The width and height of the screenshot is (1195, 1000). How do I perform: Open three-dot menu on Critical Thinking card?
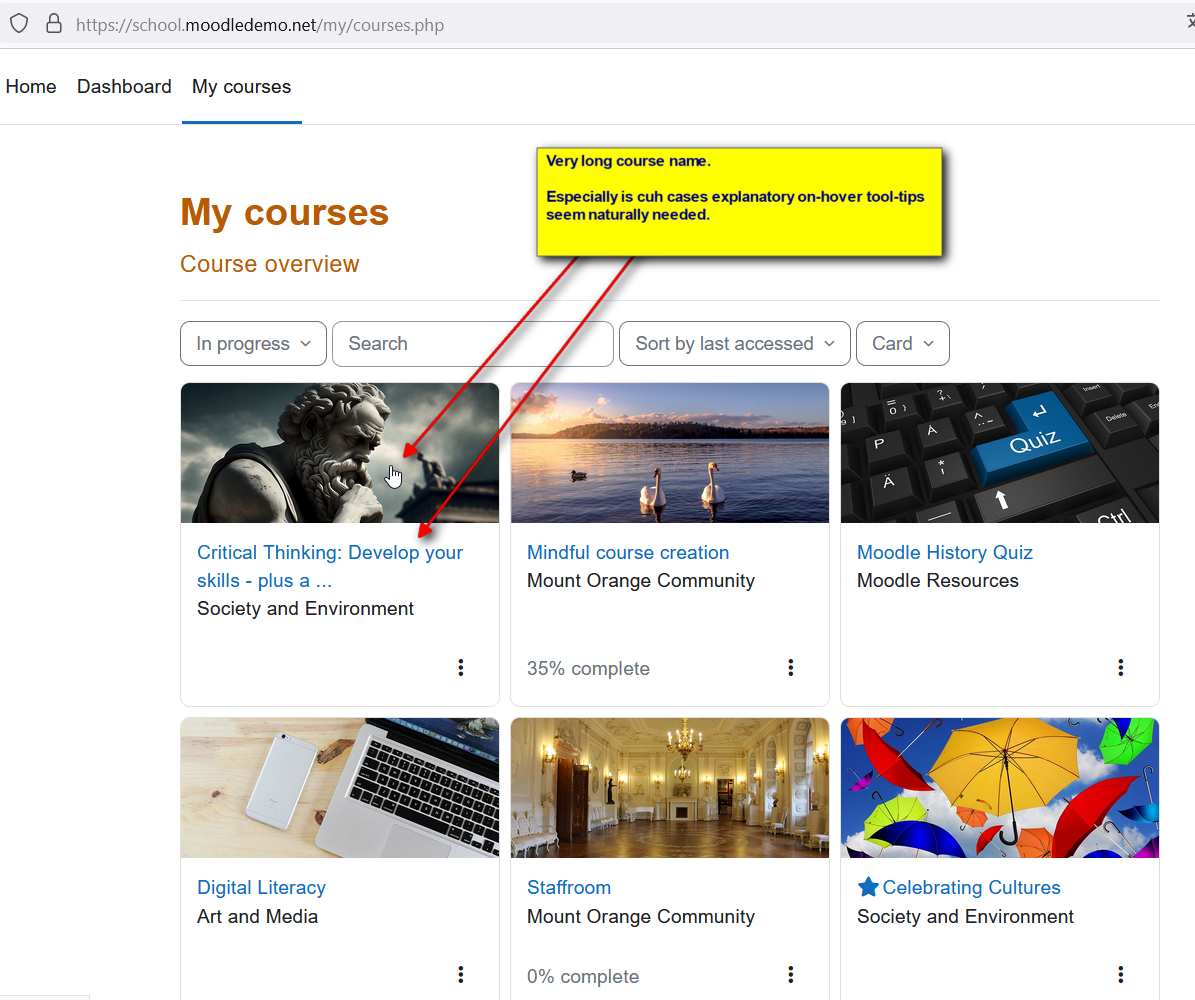click(x=460, y=668)
